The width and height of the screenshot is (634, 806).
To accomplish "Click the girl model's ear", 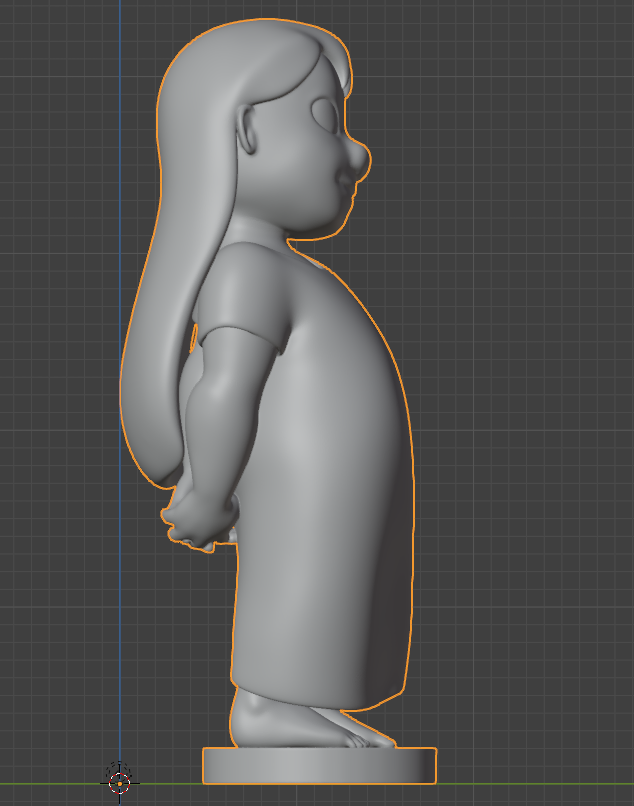I will pos(247,130).
